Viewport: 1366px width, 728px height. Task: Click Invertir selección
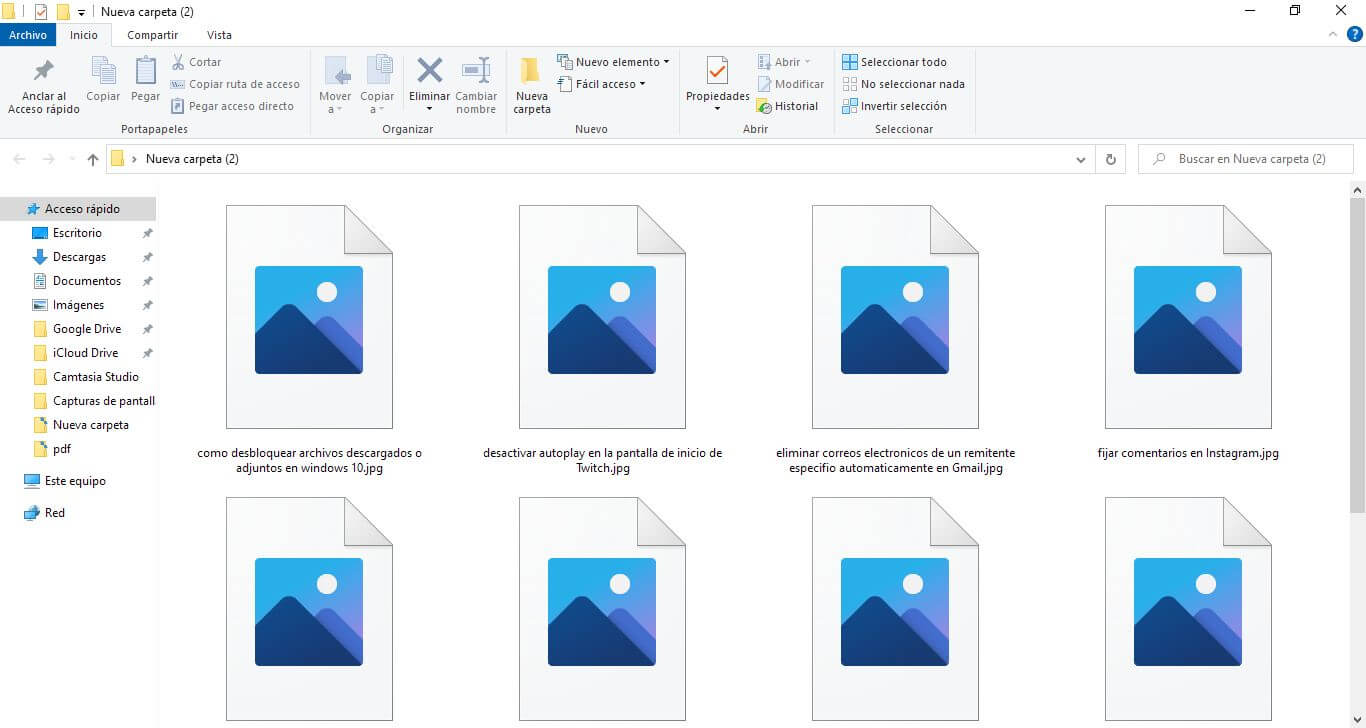894,106
